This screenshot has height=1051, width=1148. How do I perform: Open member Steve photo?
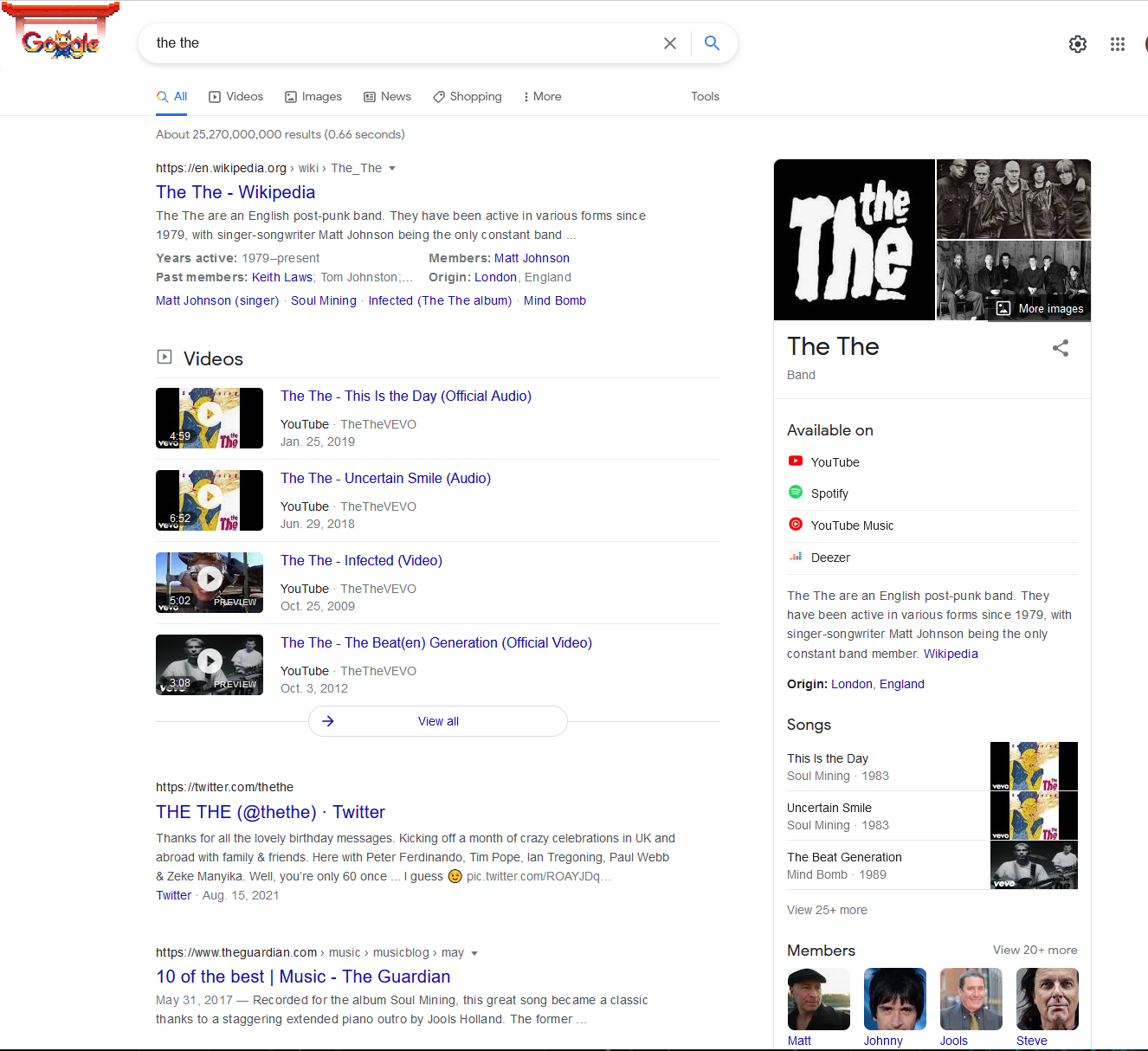1048,999
